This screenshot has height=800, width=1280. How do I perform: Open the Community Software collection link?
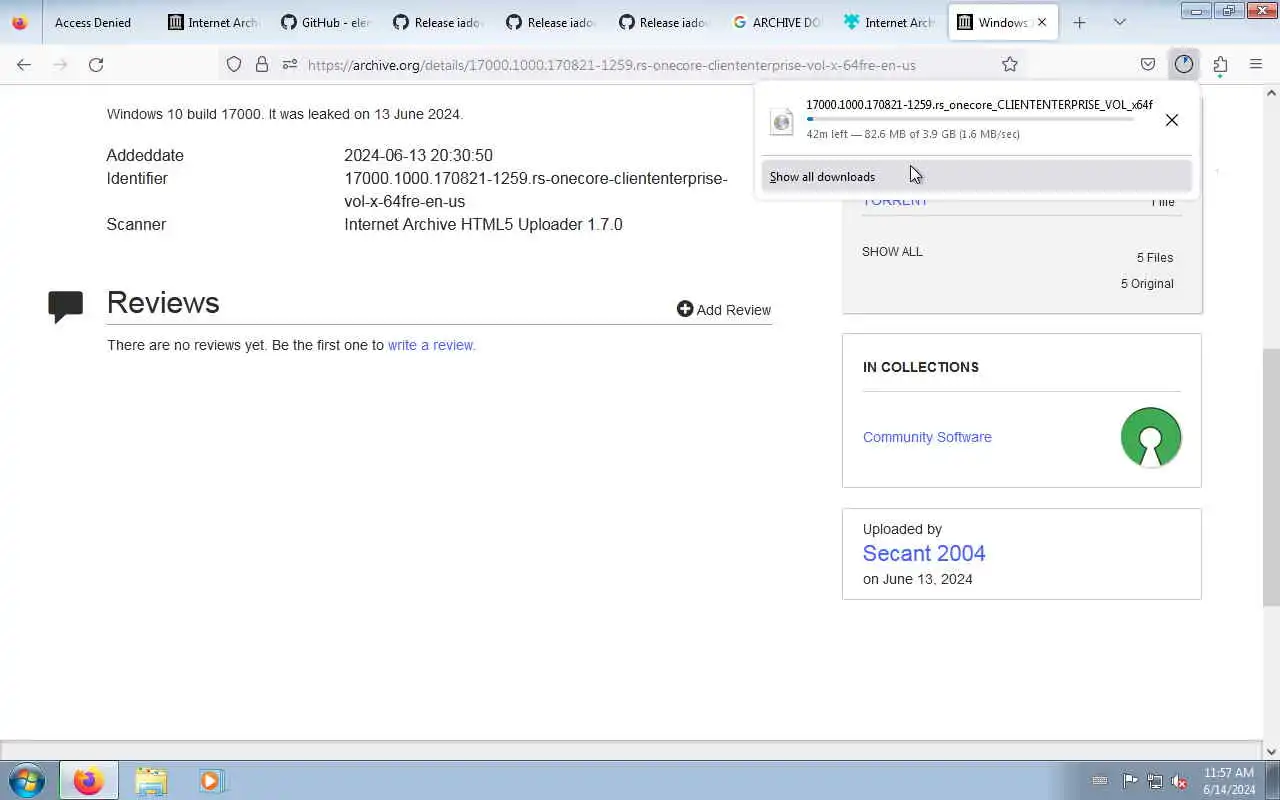(x=927, y=437)
